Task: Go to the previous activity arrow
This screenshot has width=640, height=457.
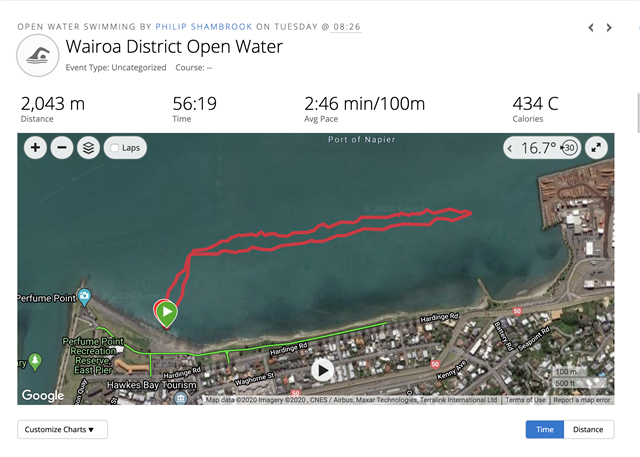Action: click(x=591, y=28)
